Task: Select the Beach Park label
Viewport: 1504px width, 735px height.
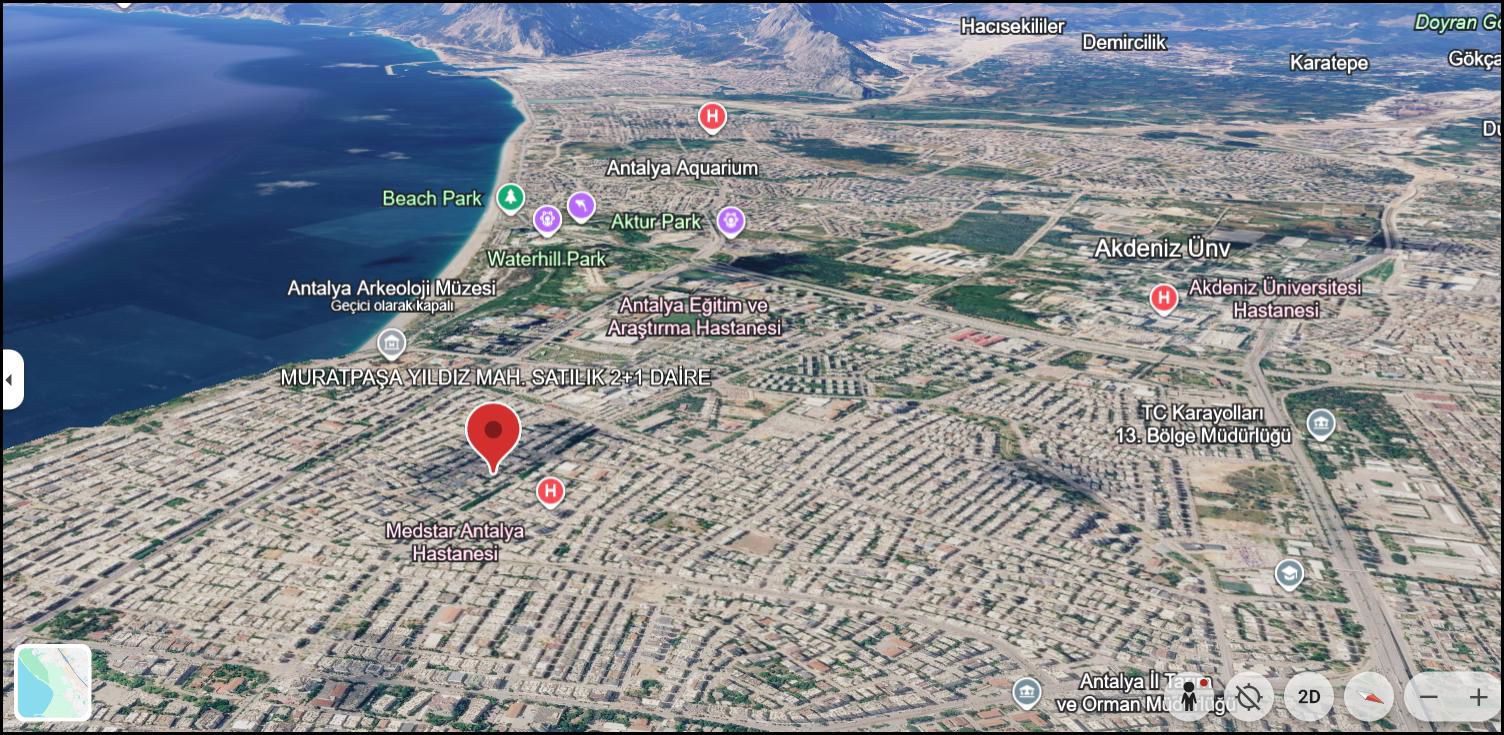Action: tap(432, 199)
